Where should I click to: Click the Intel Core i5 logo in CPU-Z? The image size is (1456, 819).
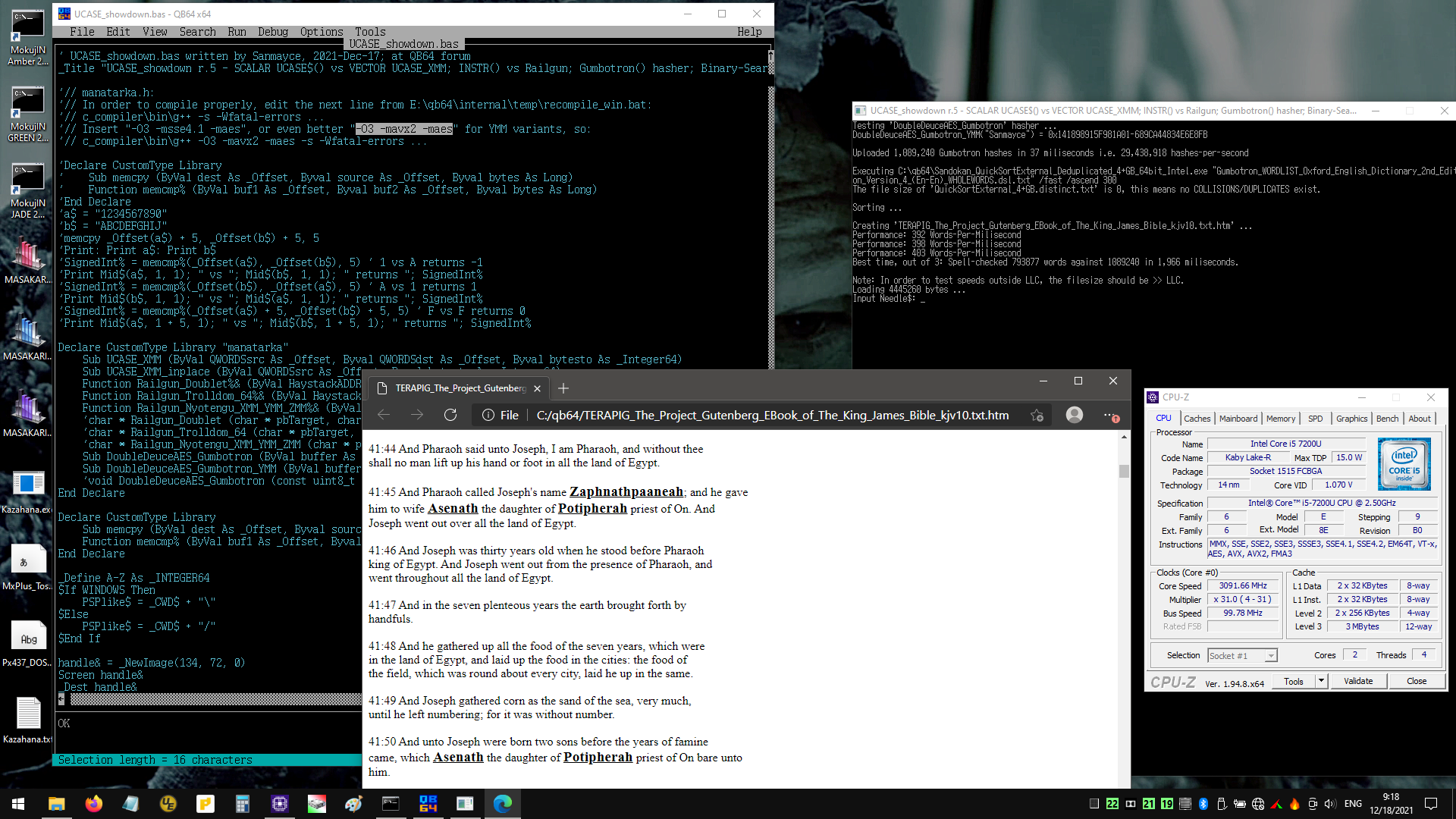point(1404,463)
